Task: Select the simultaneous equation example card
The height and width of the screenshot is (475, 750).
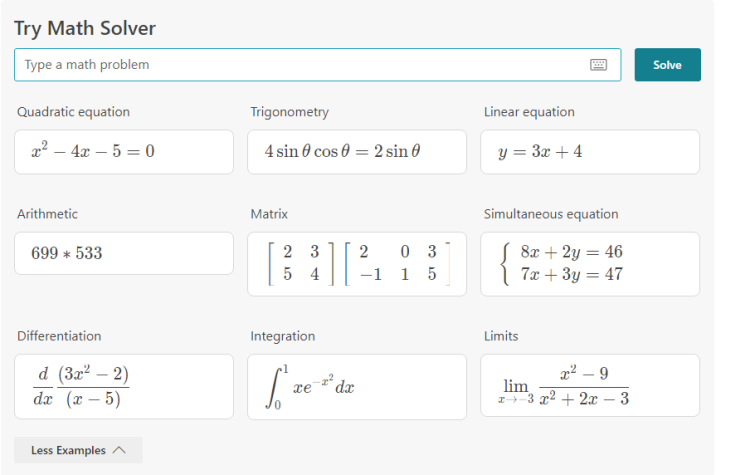Action: tap(590, 264)
